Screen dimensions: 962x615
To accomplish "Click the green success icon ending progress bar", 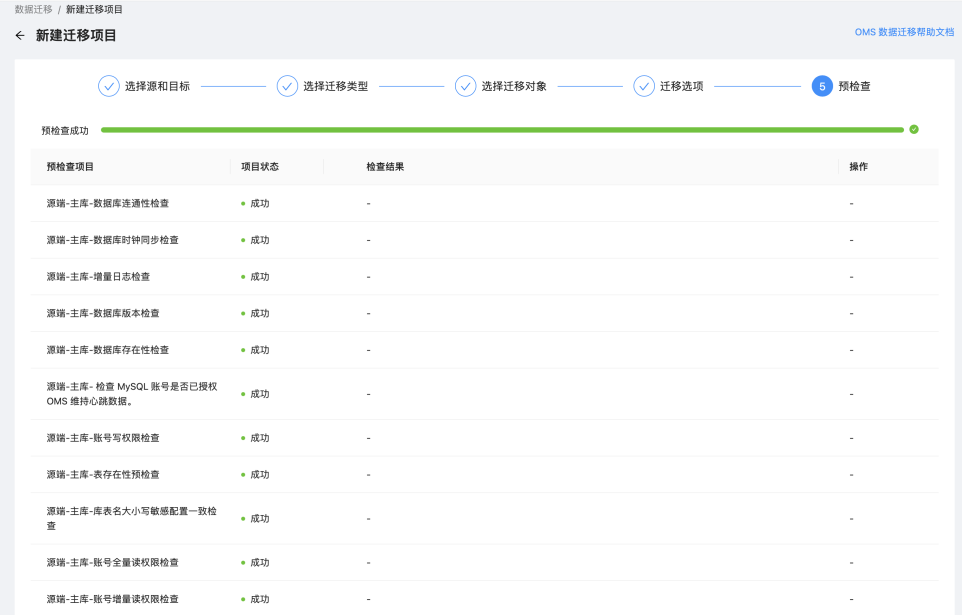I will click(x=914, y=130).
